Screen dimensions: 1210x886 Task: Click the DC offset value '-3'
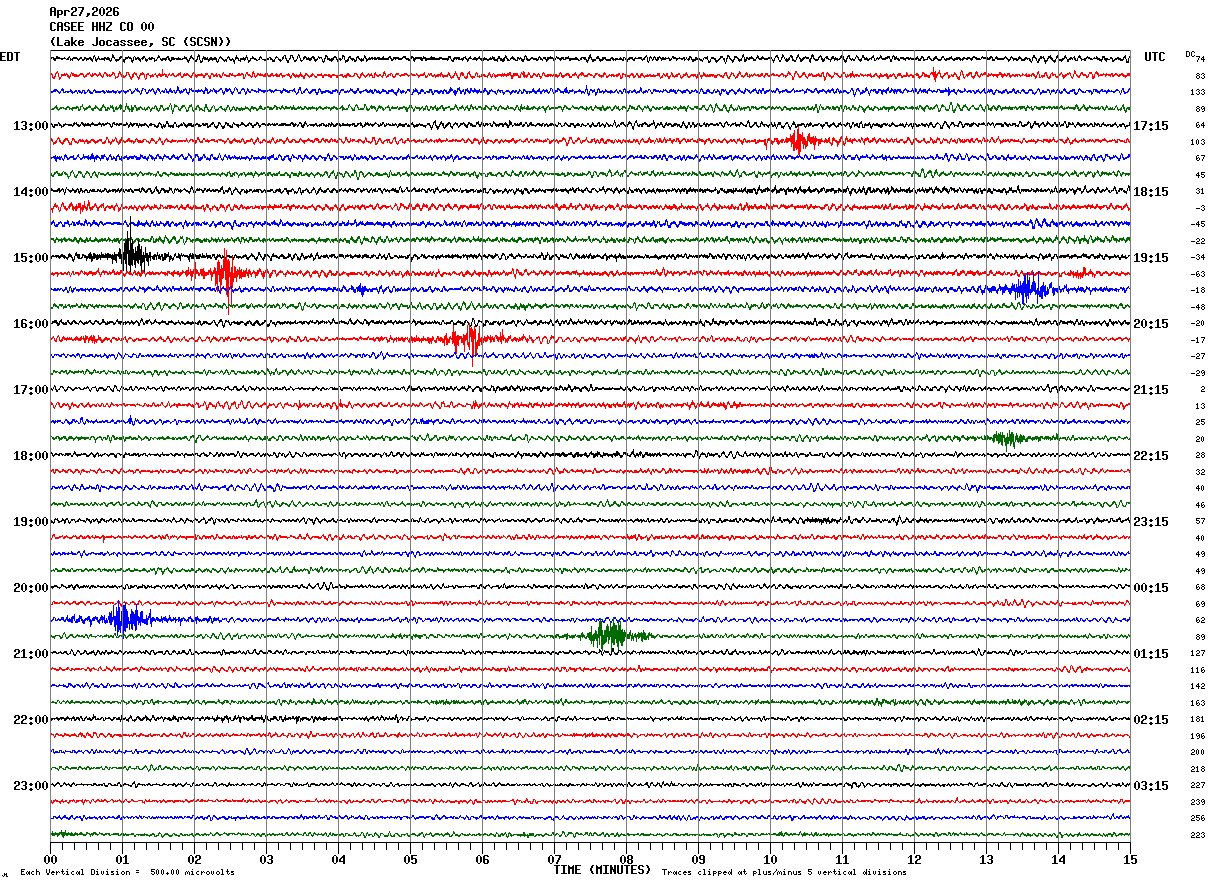(x=1199, y=208)
